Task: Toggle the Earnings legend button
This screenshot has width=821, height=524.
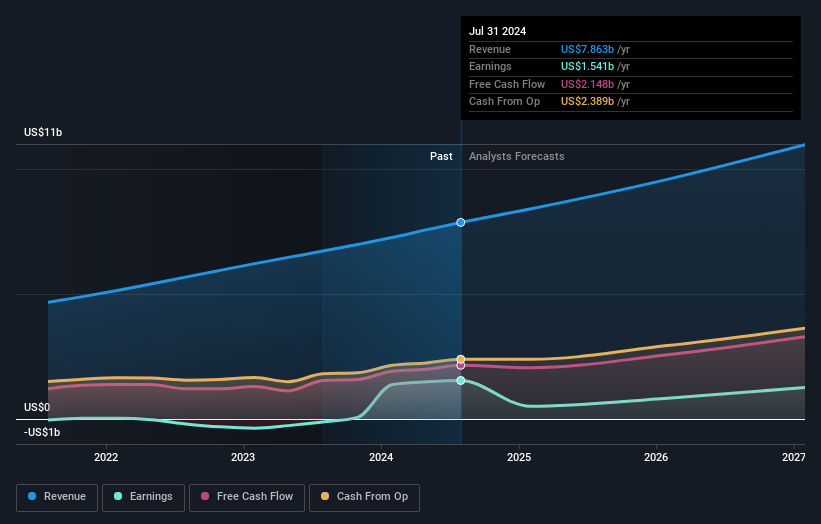Action: [x=143, y=497]
